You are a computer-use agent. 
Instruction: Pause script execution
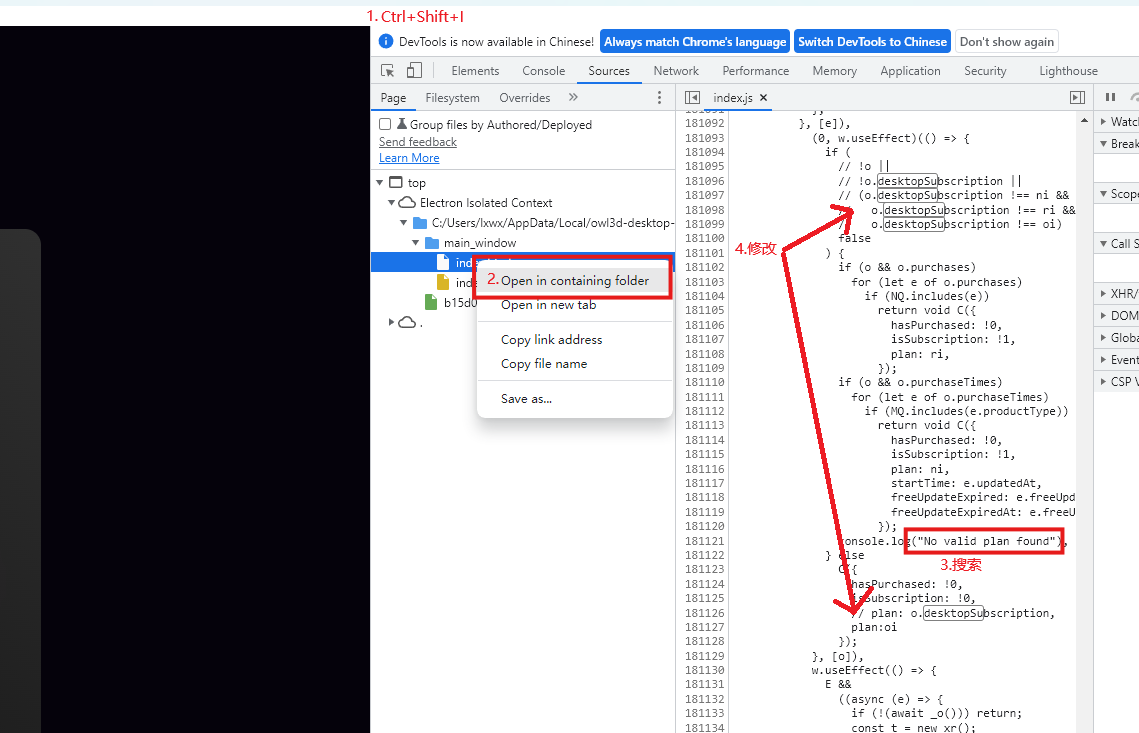coord(1110,98)
